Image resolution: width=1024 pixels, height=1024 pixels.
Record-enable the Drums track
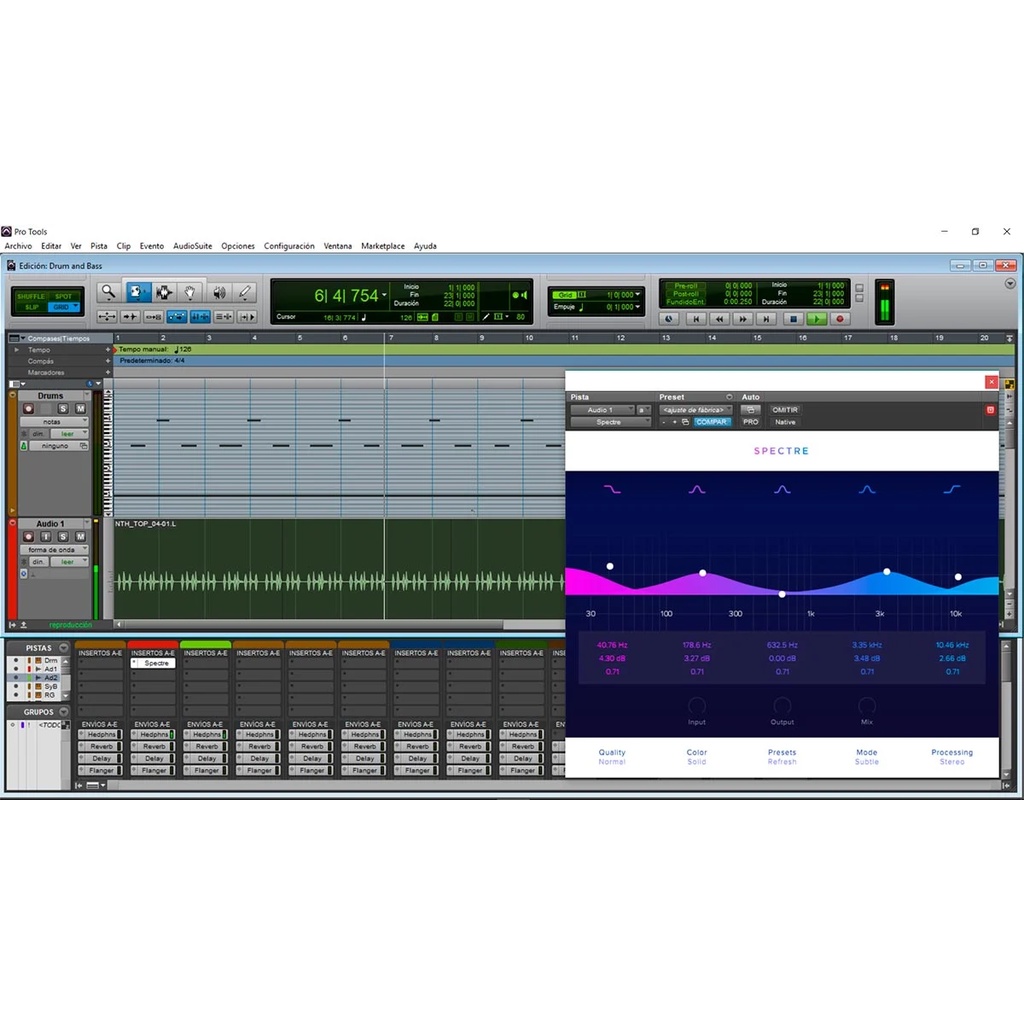pyautogui.click(x=28, y=408)
